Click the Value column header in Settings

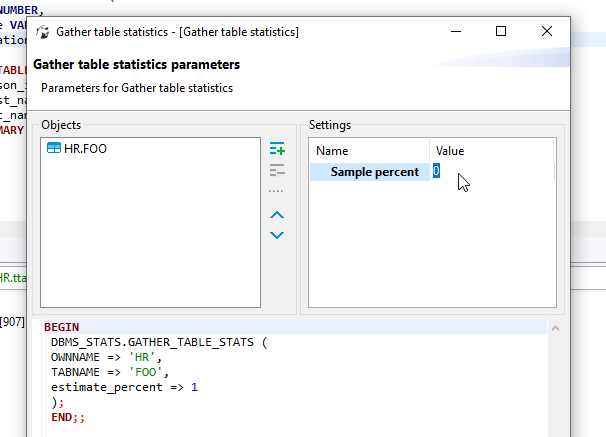pyautogui.click(x=491, y=151)
